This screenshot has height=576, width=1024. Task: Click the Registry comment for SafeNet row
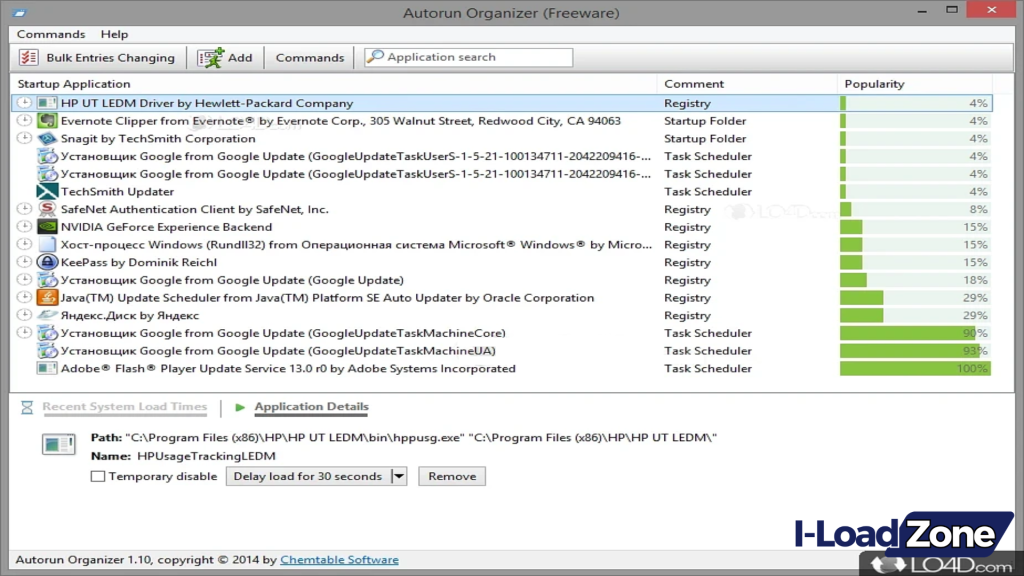pyautogui.click(x=687, y=209)
